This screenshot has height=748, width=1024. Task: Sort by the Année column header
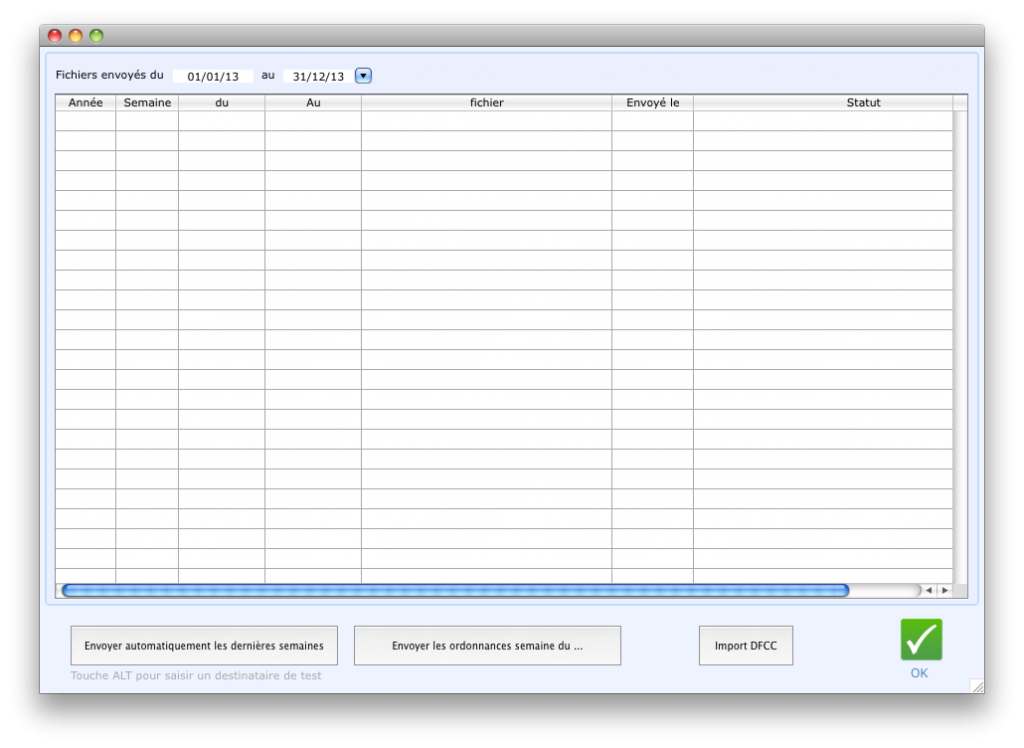(86, 103)
